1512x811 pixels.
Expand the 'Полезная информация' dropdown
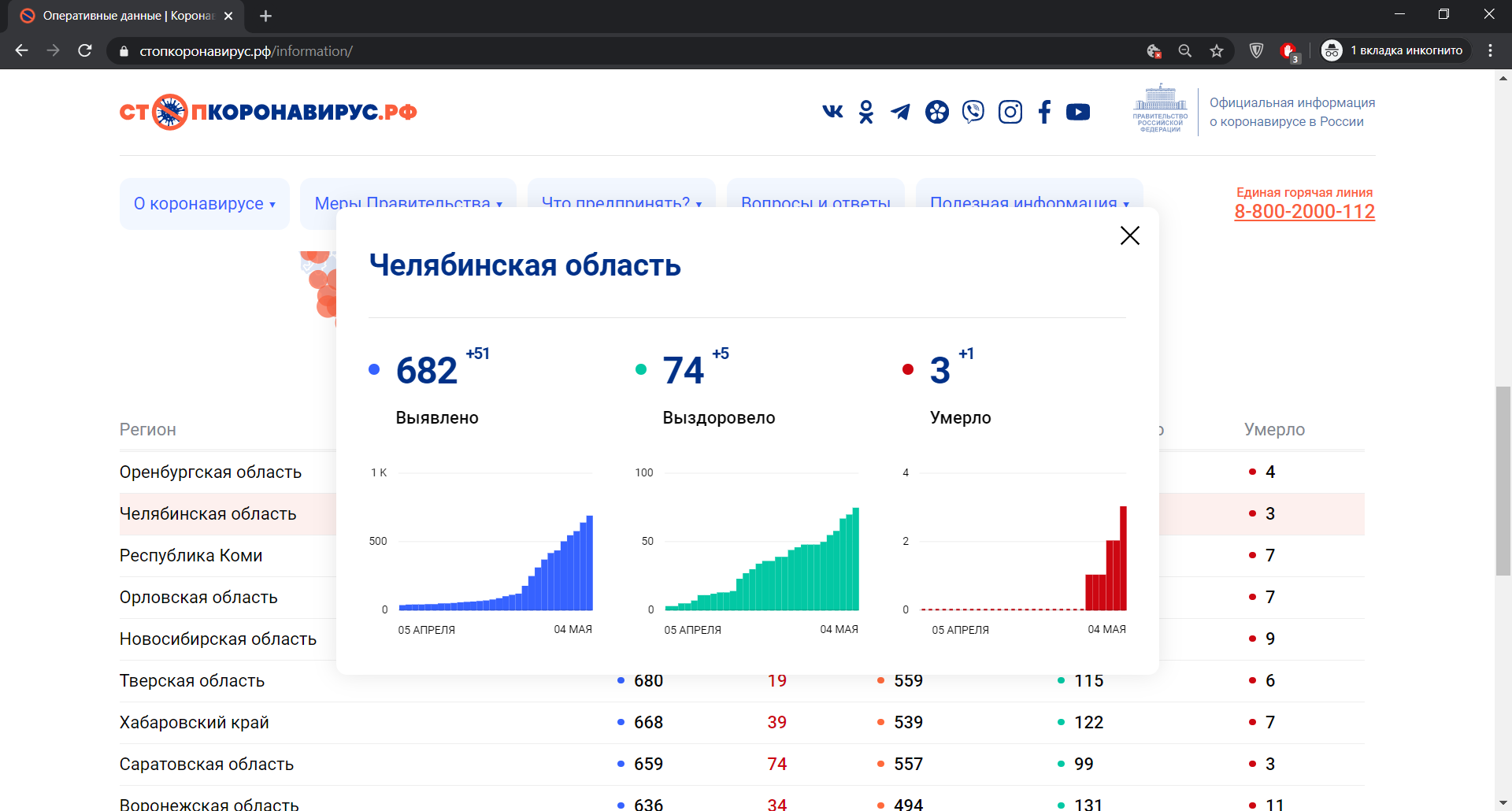[x=1028, y=197]
